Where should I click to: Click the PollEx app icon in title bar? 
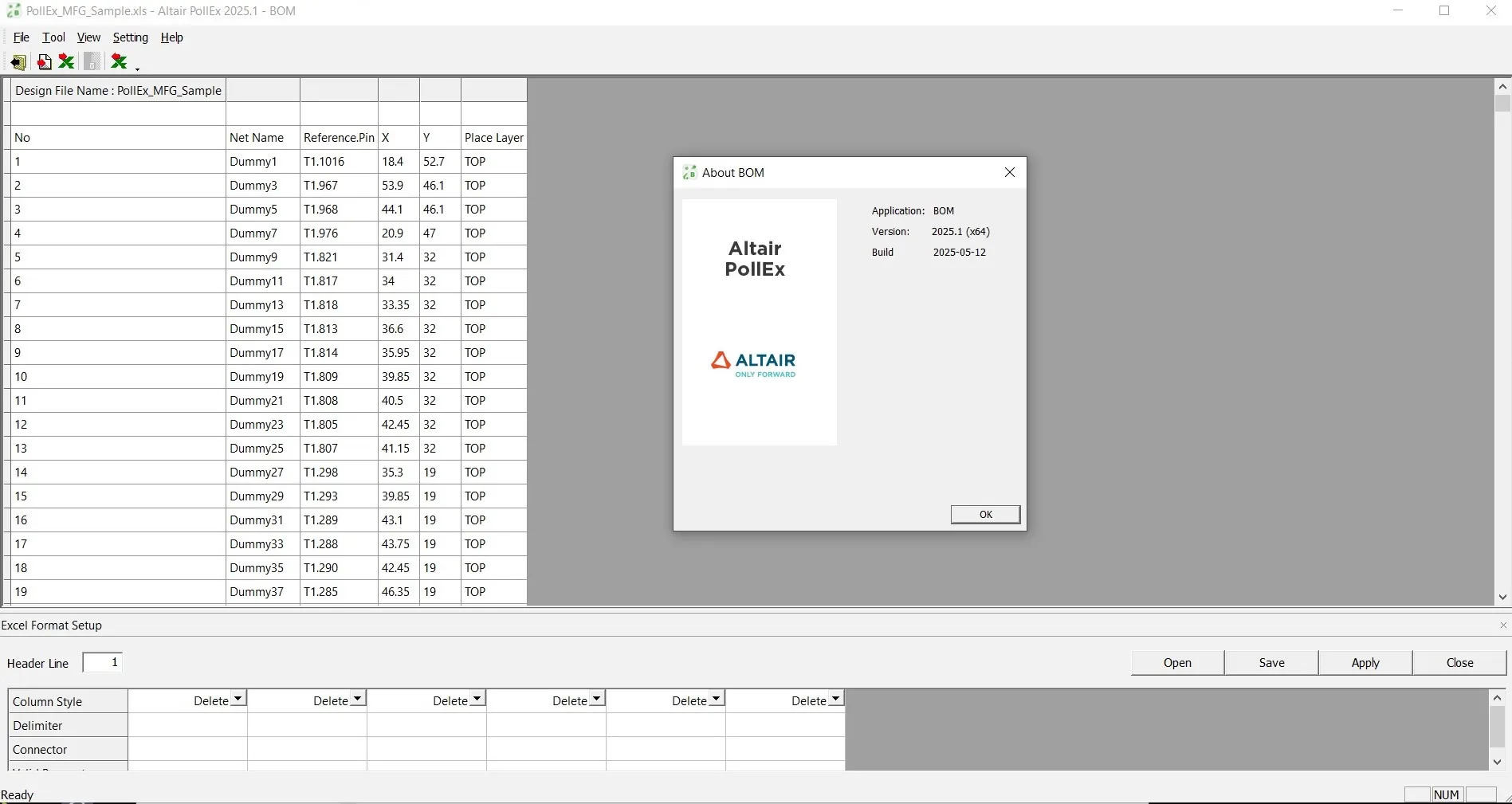pyautogui.click(x=14, y=11)
